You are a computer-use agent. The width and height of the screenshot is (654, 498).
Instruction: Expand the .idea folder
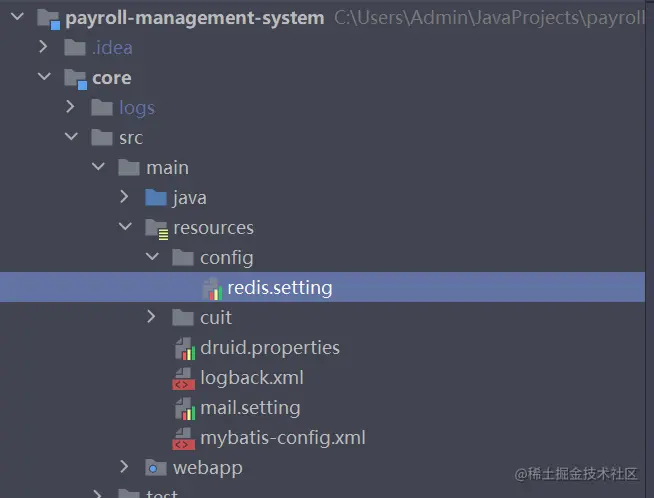click(x=43, y=47)
